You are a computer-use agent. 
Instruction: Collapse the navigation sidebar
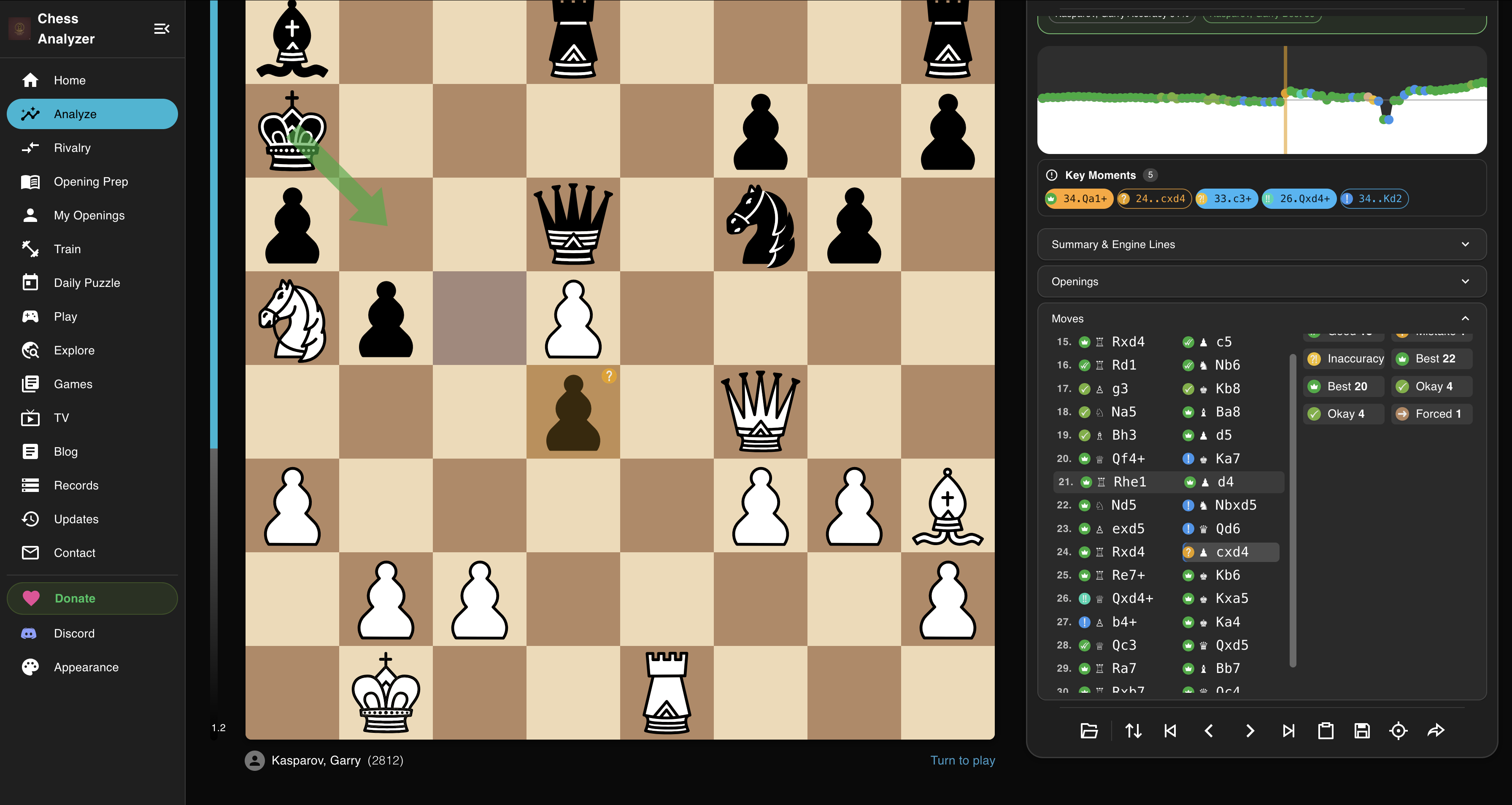coord(162,28)
